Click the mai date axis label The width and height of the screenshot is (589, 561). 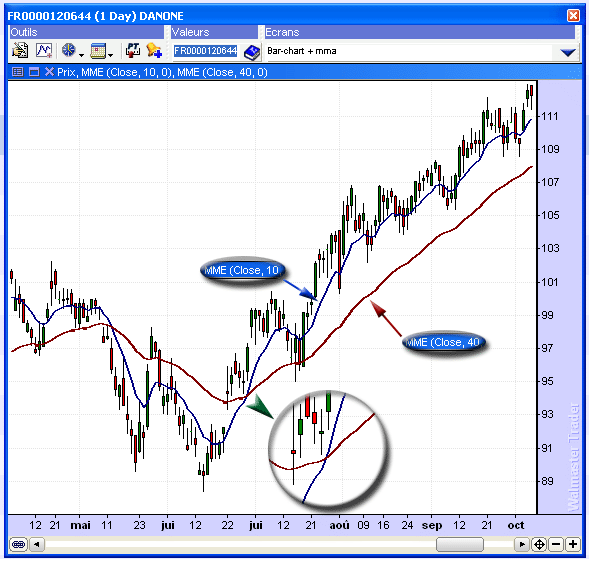tap(80, 525)
